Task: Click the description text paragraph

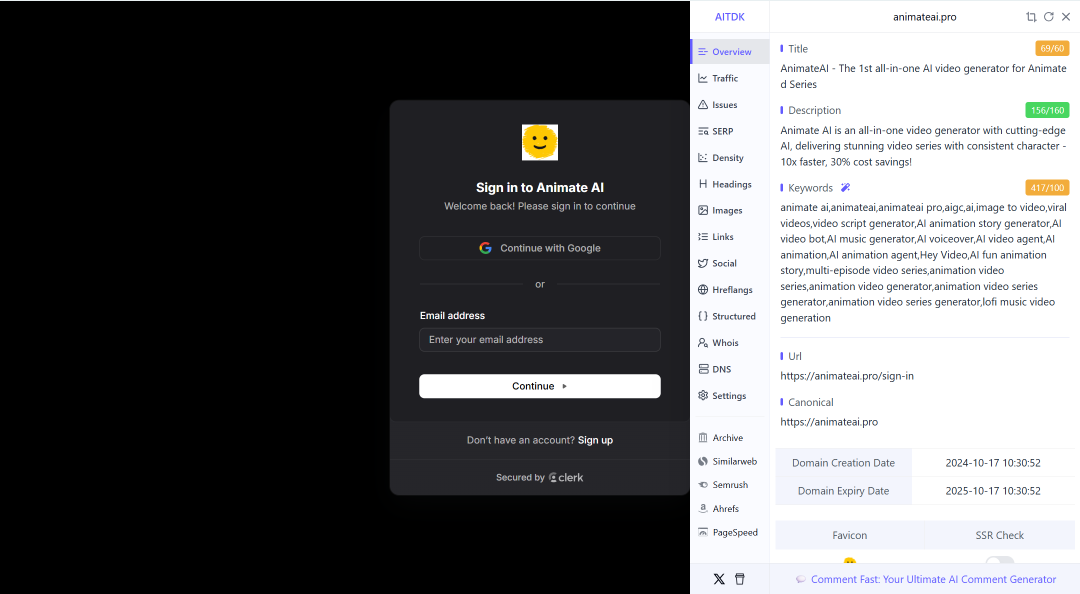Action: [923, 146]
